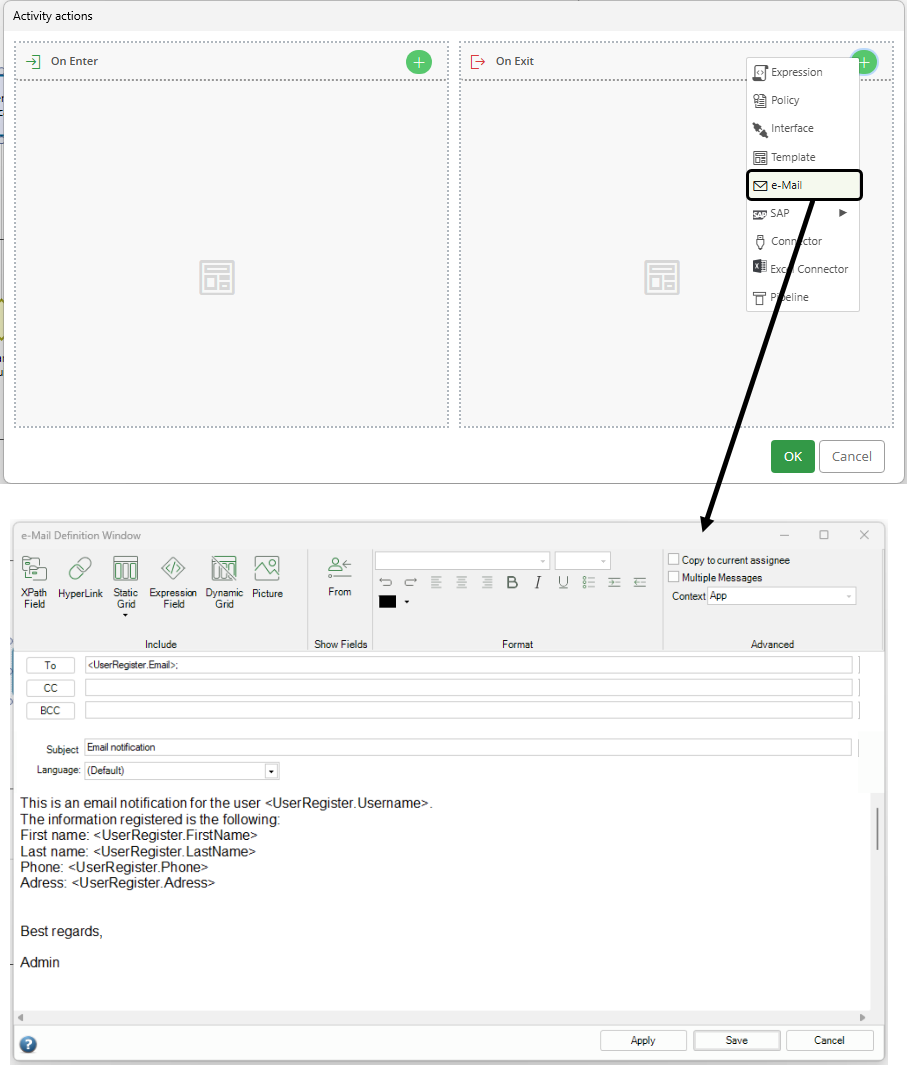The image size is (907, 1065).
Task: Insert a Picture into the email
Action: pyautogui.click(x=267, y=578)
